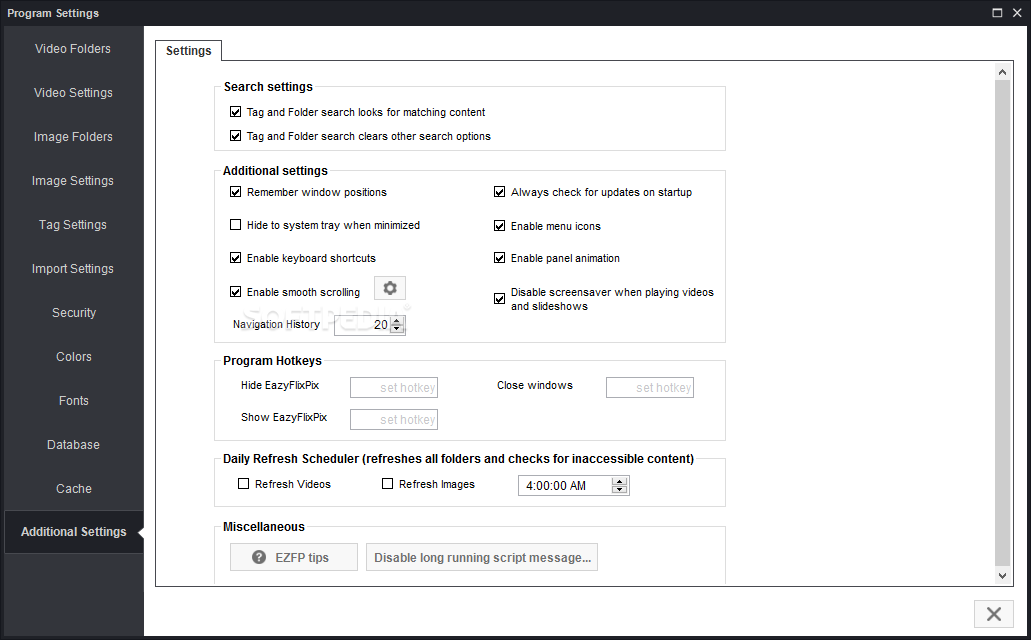
Task: Click scrollbar up arrow
Action: [1002, 72]
